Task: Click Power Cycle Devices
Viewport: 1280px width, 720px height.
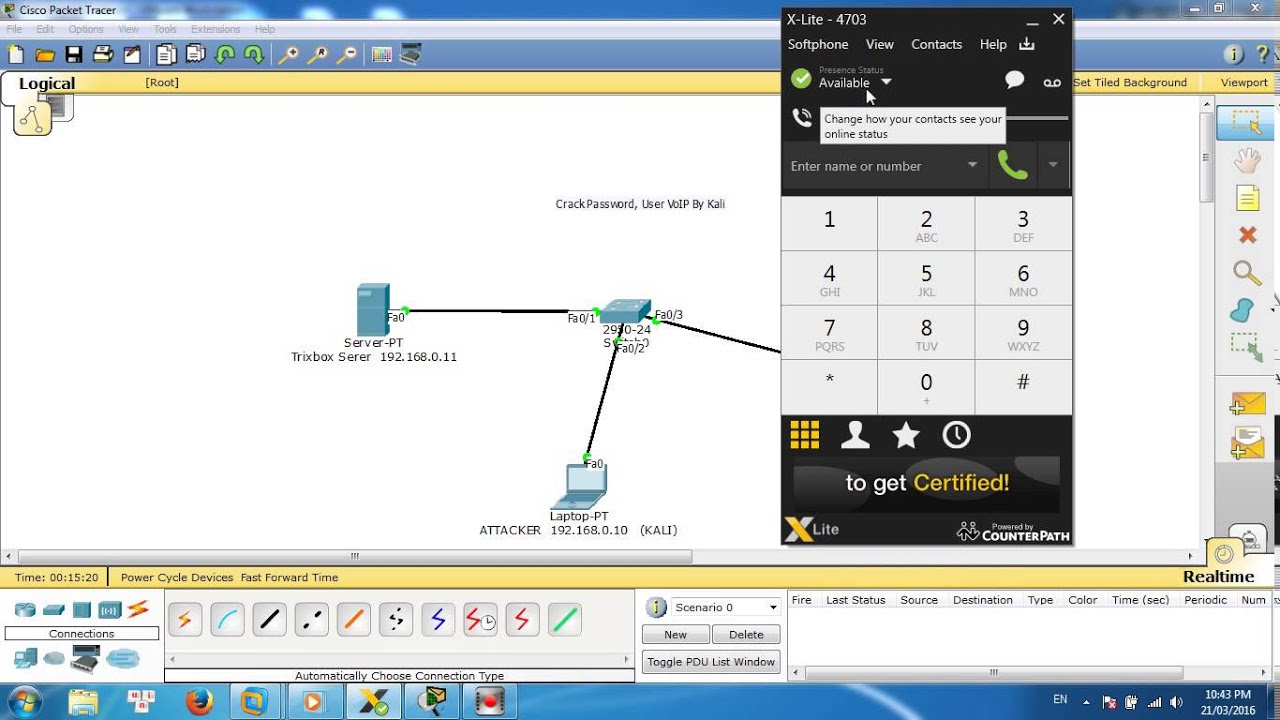Action: click(x=177, y=577)
